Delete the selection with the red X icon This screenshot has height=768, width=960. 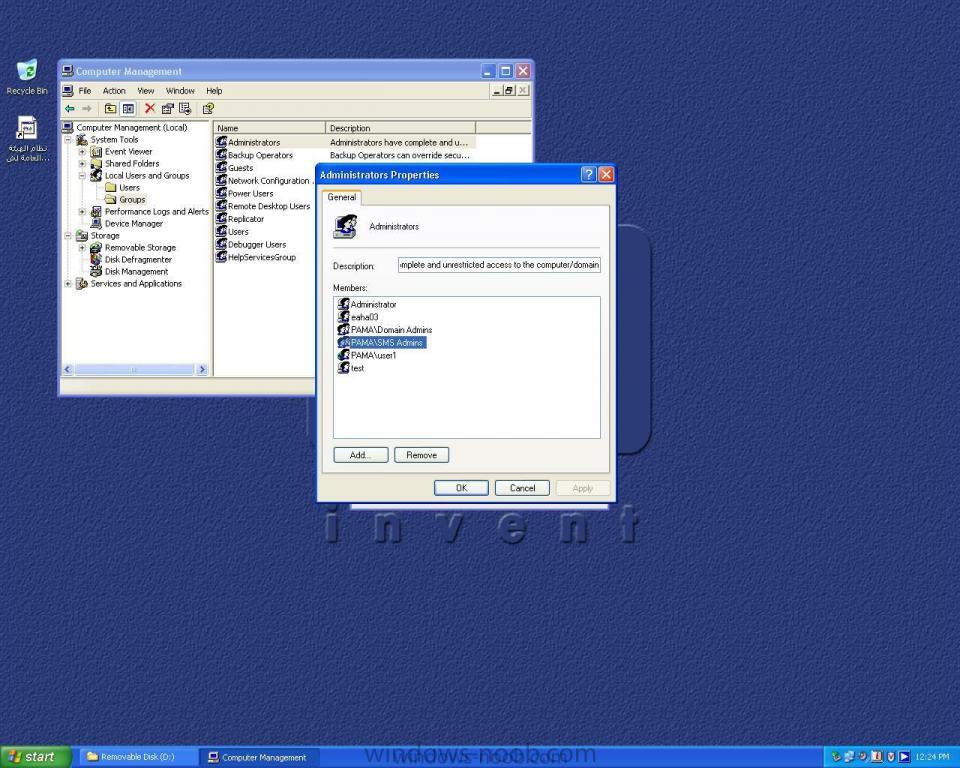pyautogui.click(x=149, y=108)
